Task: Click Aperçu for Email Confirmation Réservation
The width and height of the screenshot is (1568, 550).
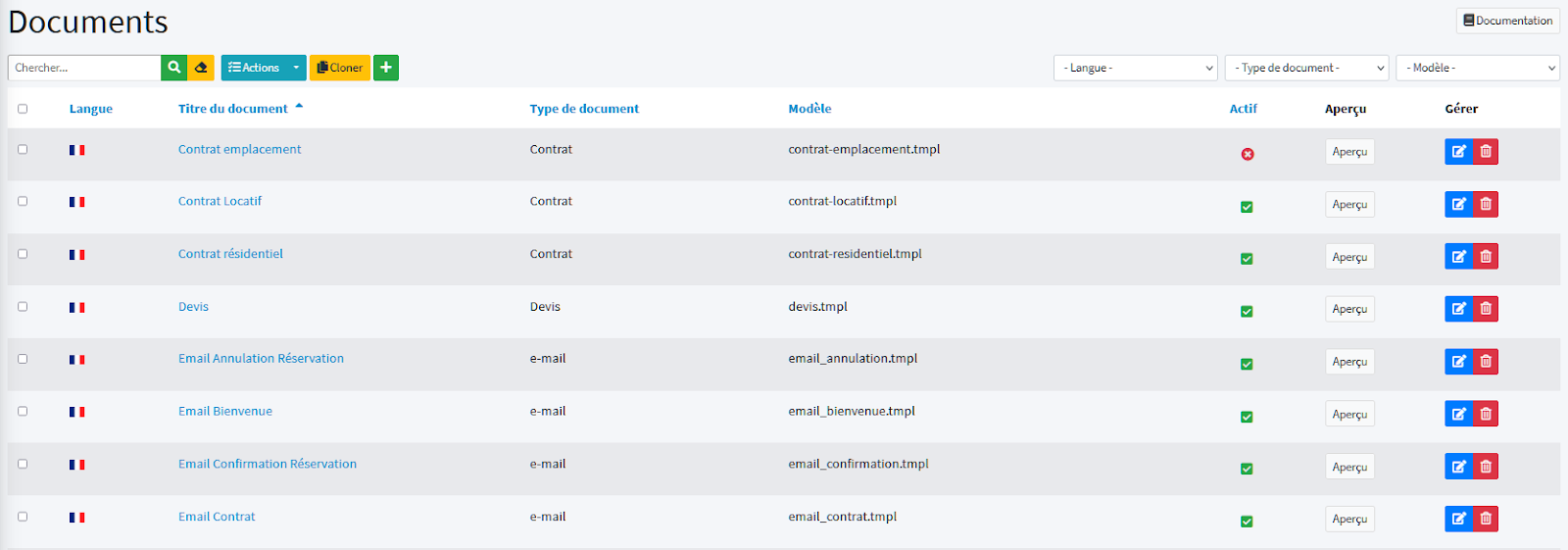Action: [1349, 467]
